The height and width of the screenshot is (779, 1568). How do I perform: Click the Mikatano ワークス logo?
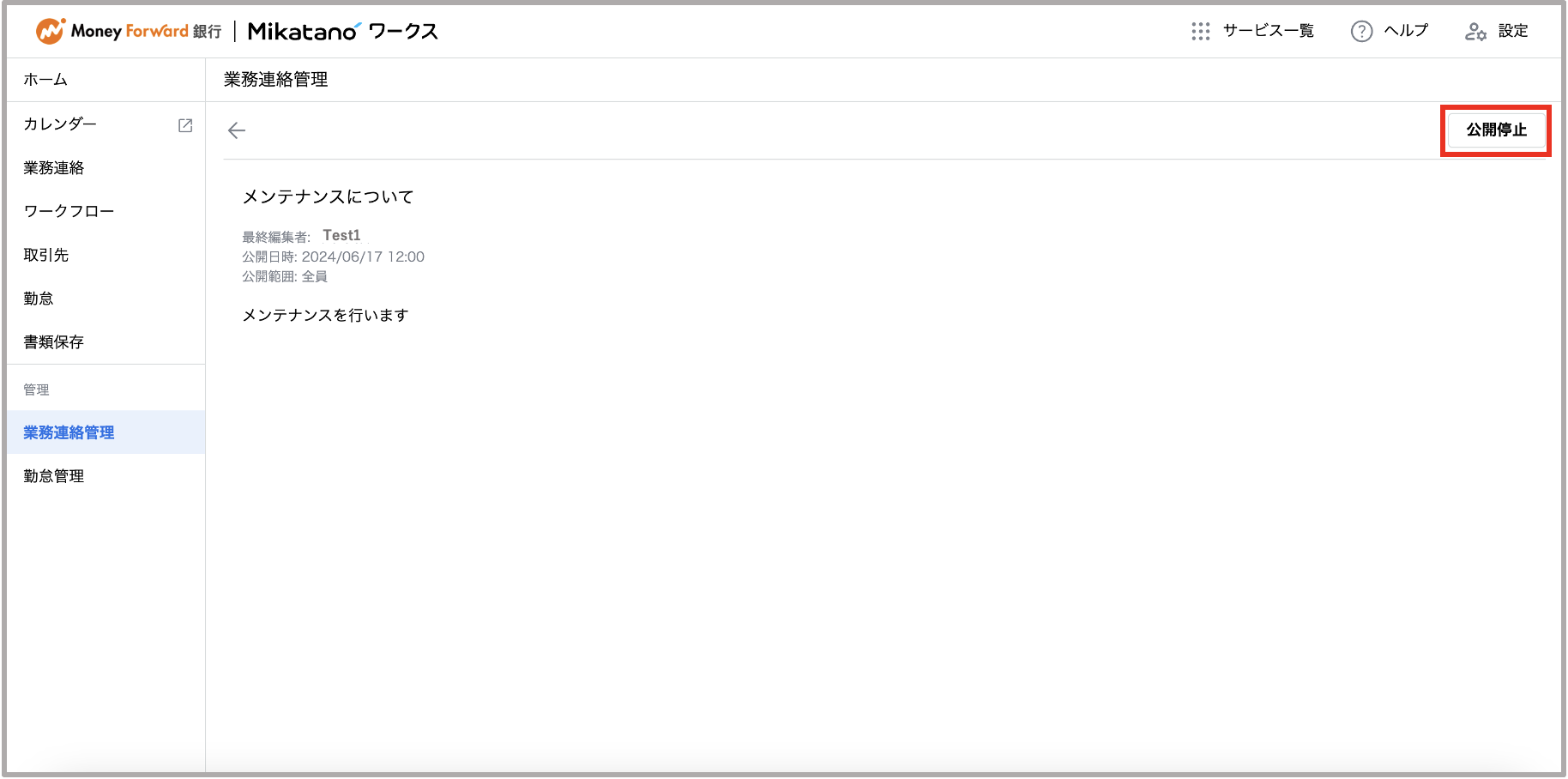343,32
